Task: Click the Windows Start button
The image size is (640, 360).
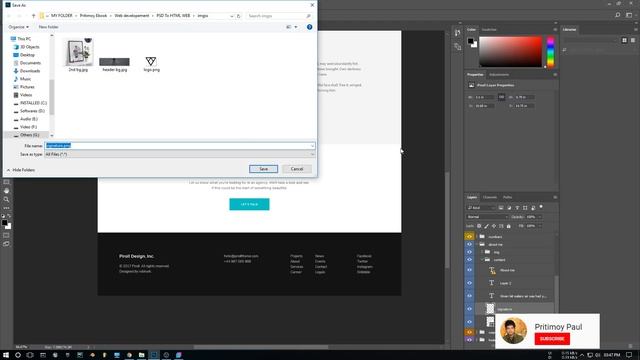Action: (6, 355)
